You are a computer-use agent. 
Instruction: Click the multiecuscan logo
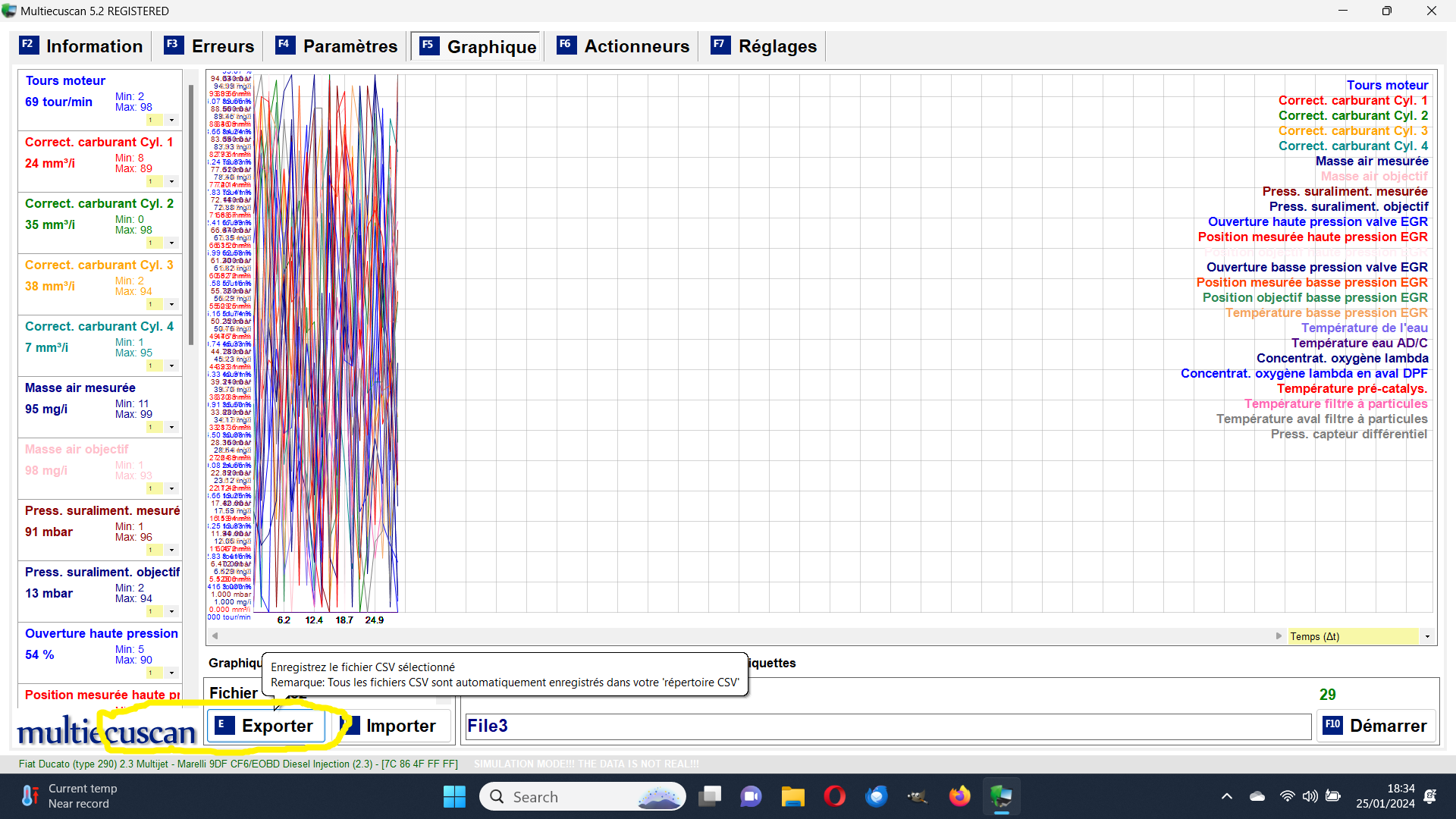pos(106,732)
